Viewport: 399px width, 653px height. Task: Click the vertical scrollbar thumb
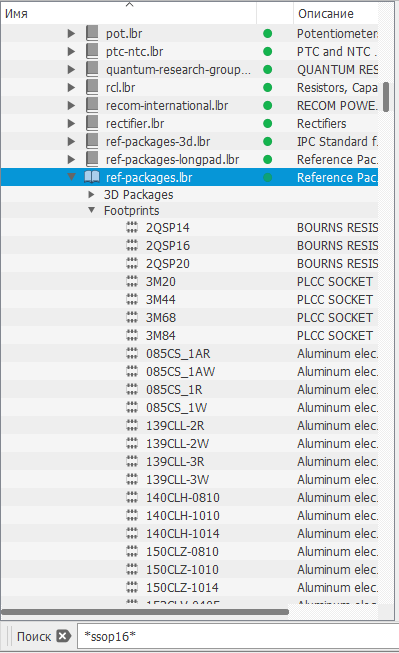click(386, 97)
